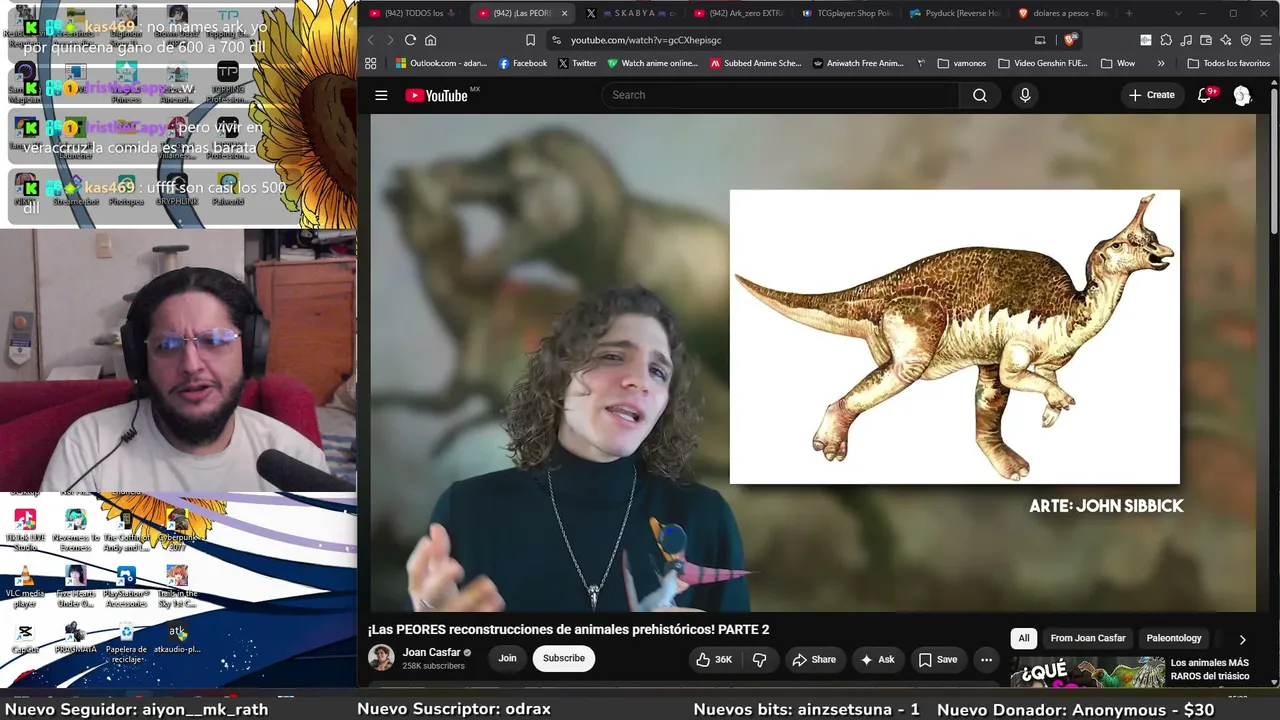1280x720 pixels.
Task: Open a new browser tab
Action: 1129,13
